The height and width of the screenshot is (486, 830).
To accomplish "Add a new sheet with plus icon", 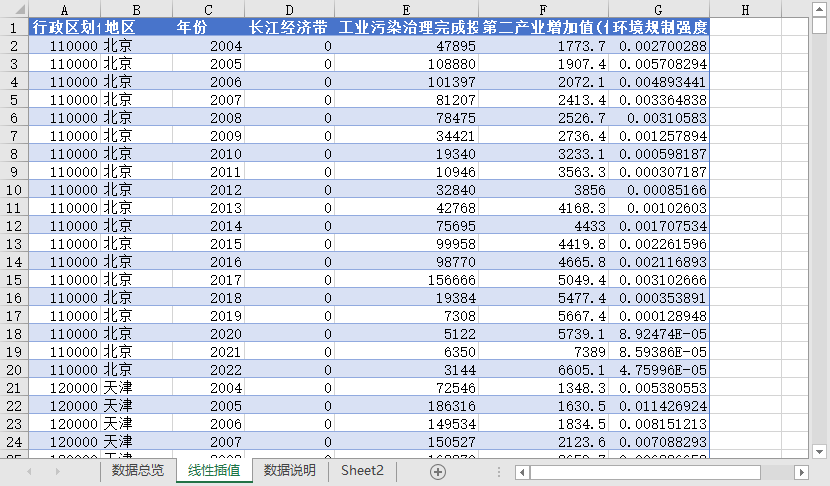I will click(x=438, y=472).
